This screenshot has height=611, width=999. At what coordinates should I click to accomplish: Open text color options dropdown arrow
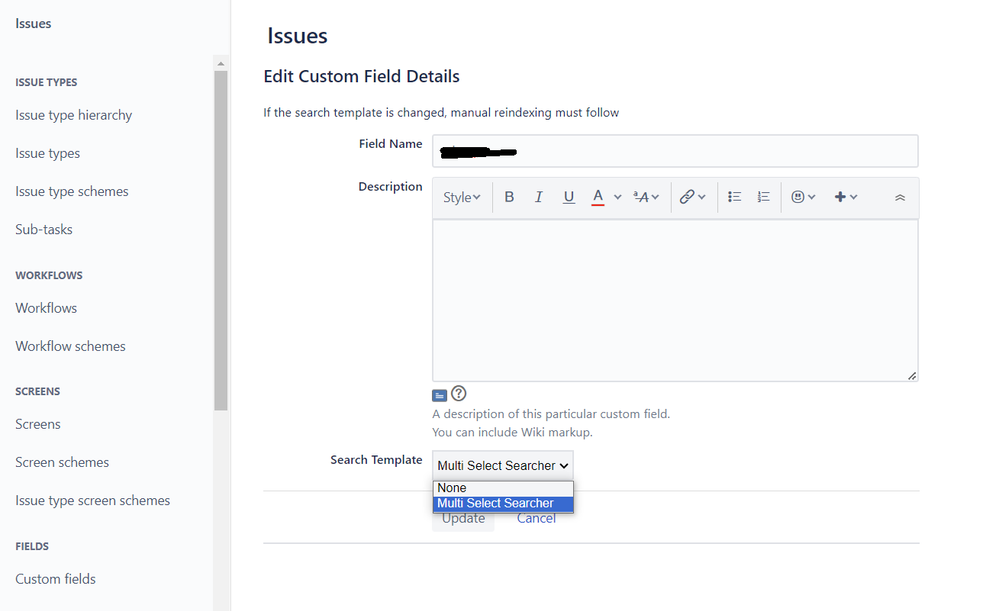click(x=617, y=197)
